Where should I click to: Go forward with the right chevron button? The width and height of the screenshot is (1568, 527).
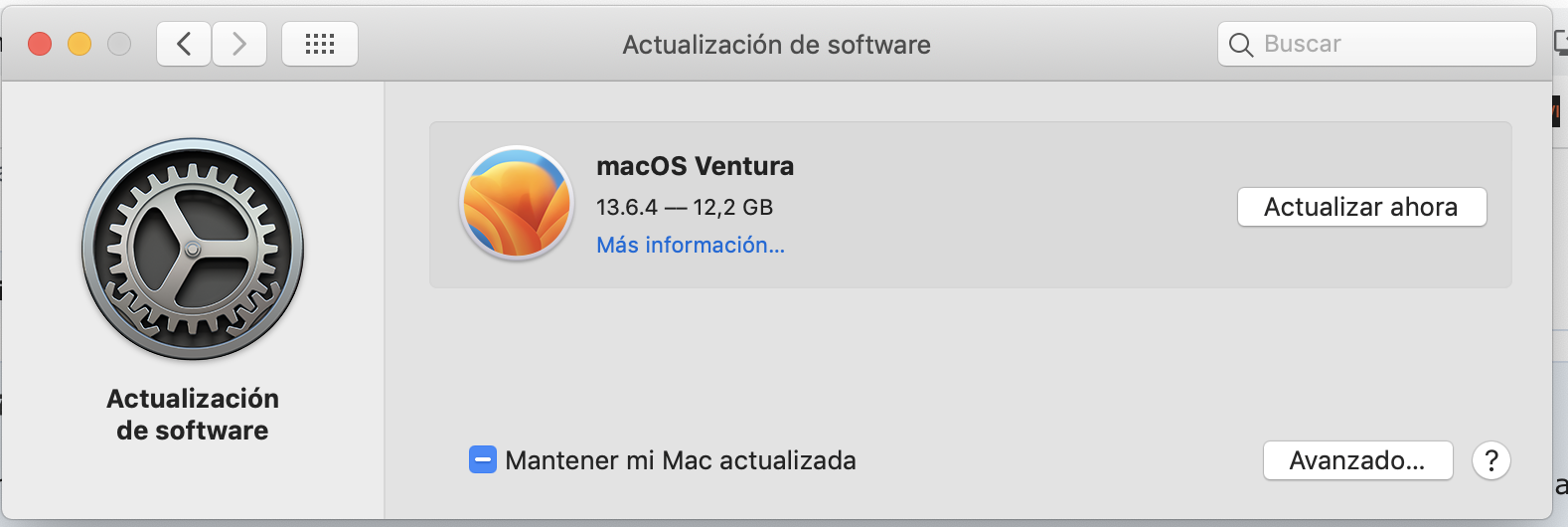(239, 44)
